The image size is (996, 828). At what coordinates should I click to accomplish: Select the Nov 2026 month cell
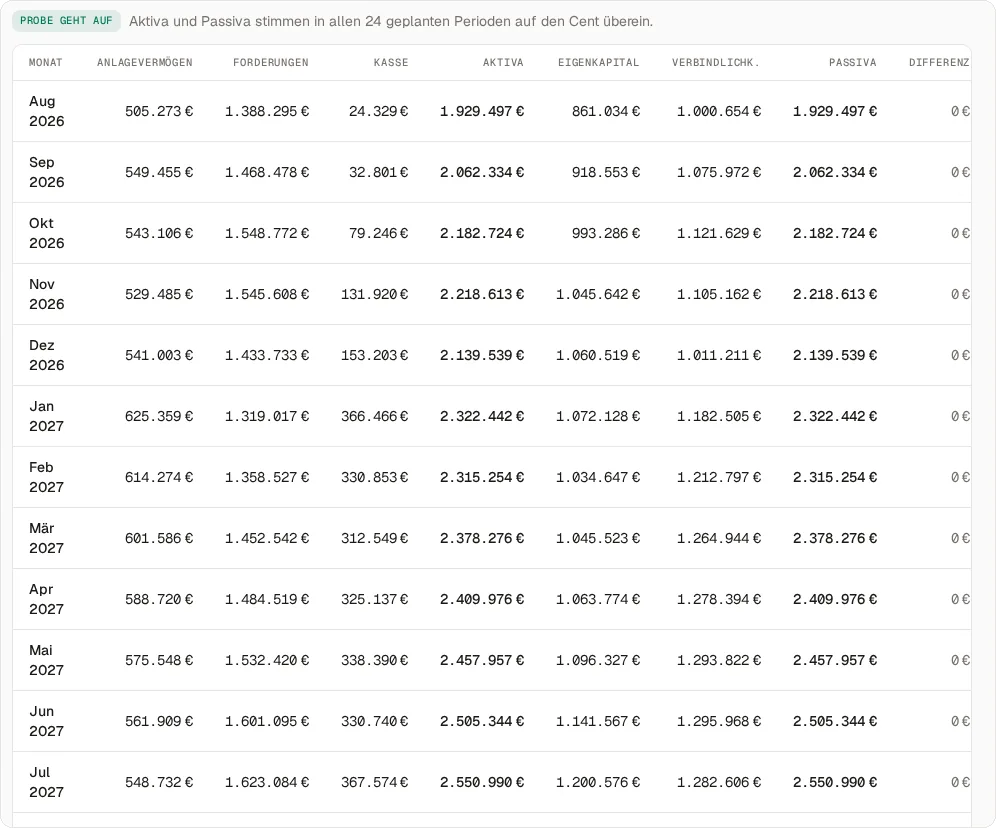click(x=46, y=294)
